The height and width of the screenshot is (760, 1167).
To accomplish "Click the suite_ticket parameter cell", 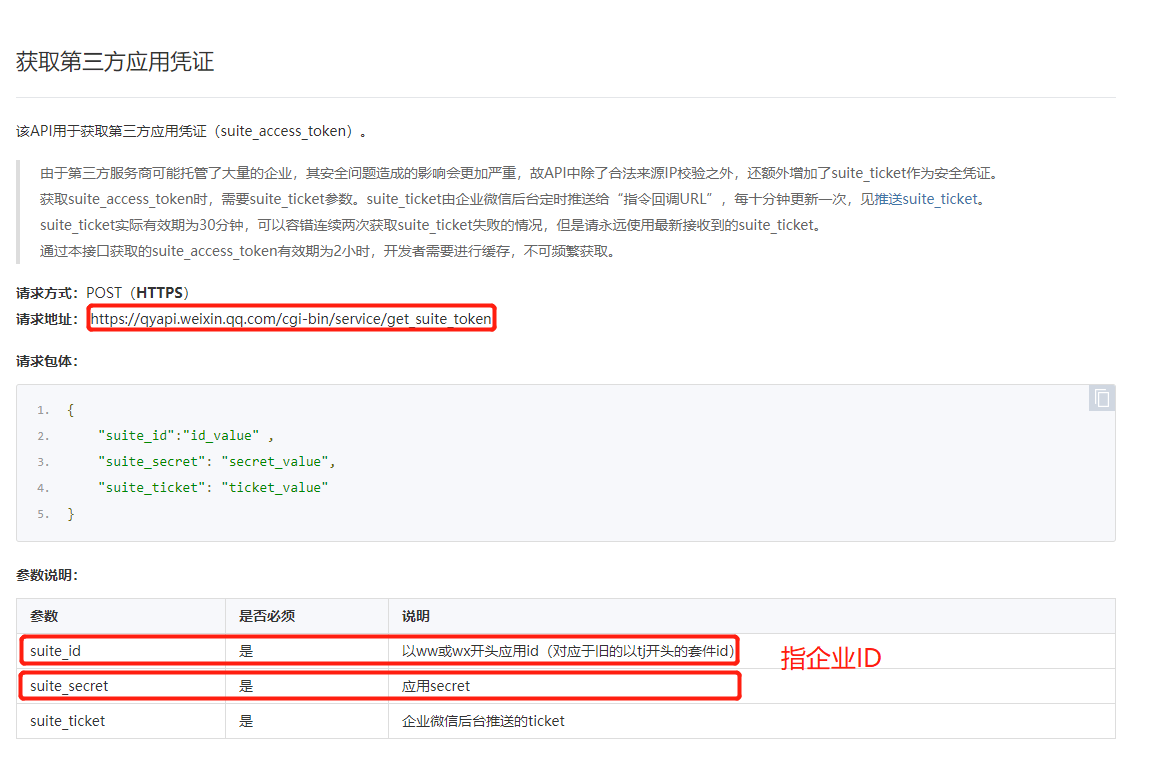I will pyautogui.click(x=121, y=721).
